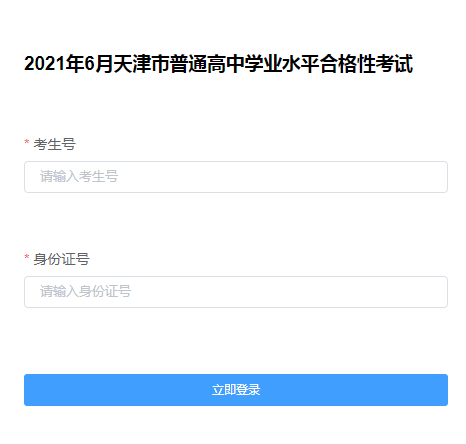Screen dimensions: 466x444
Task: Activate the first required text box
Action: (236, 177)
